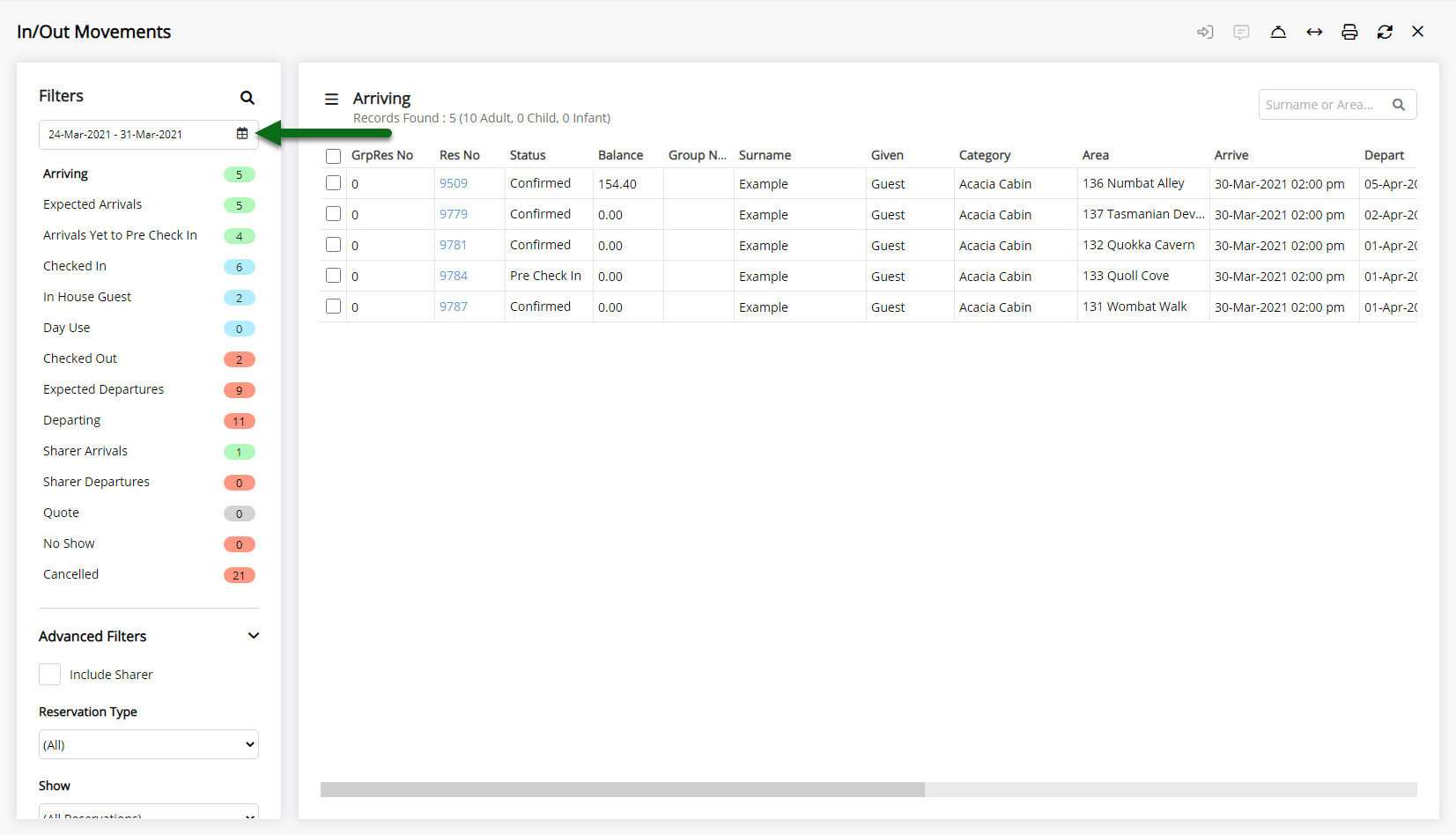The image size is (1456, 835).
Task: Sort by the GrpRes No column header
Action: [382, 155]
